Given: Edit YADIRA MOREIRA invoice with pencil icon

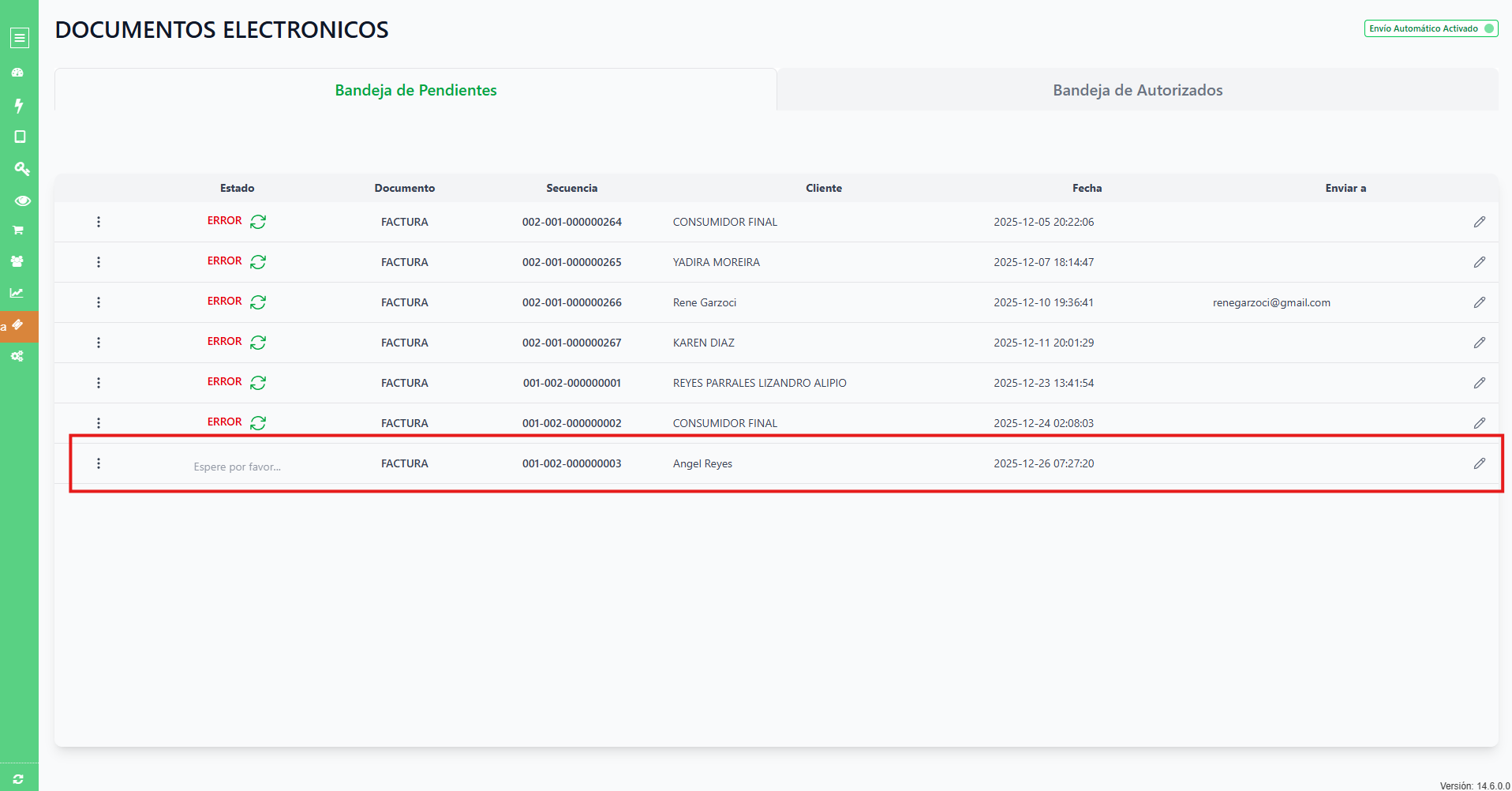Looking at the screenshot, I should (x=1480, y=262).
